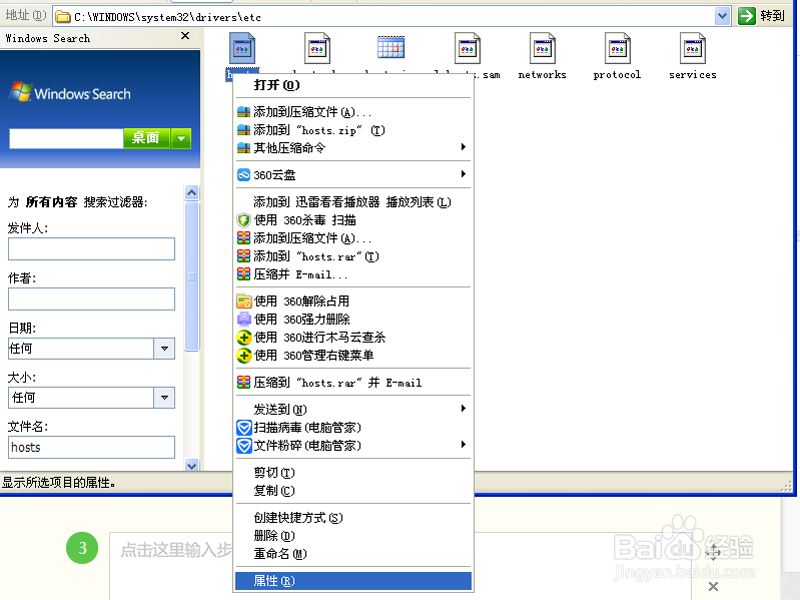Focus the Windows Search query box
Viewport: 800px width, 600px height.
[66, 138]
